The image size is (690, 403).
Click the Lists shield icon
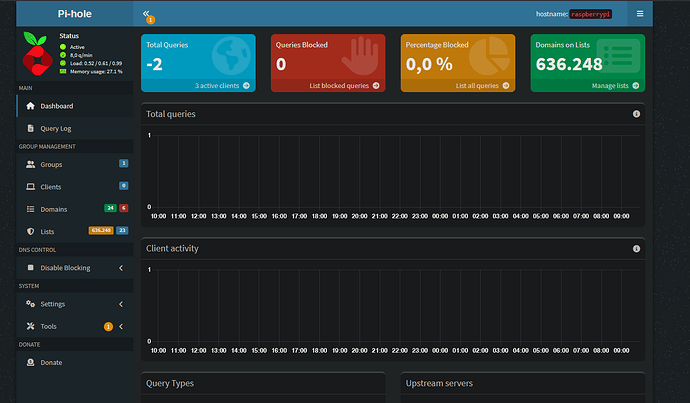30,231
